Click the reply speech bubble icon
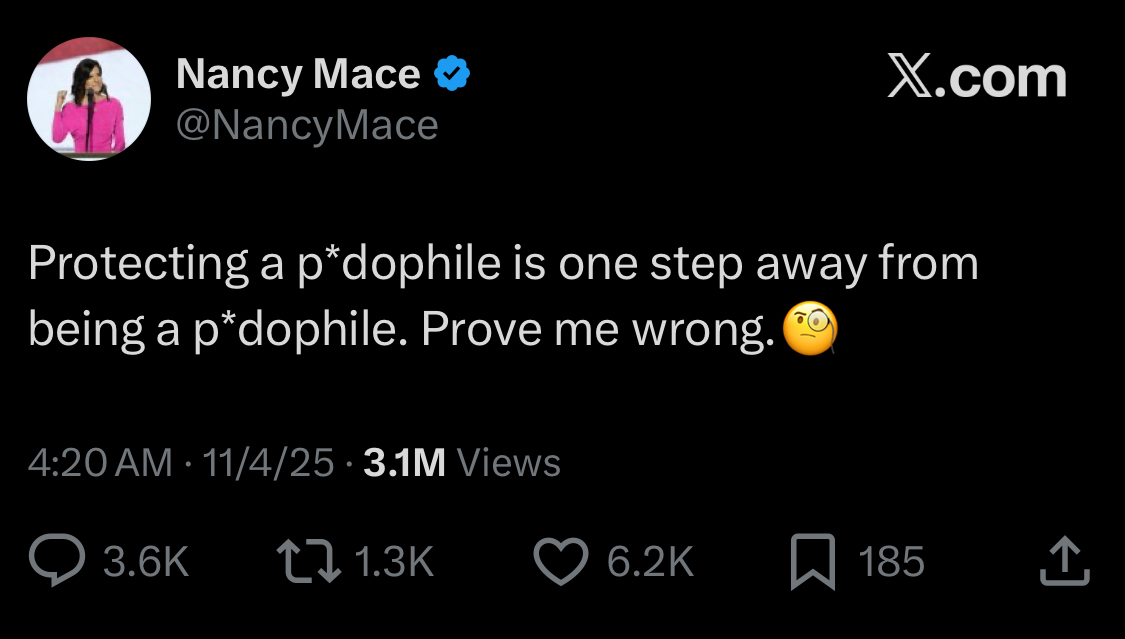1125x639 pixels. (x=60, y=561)
